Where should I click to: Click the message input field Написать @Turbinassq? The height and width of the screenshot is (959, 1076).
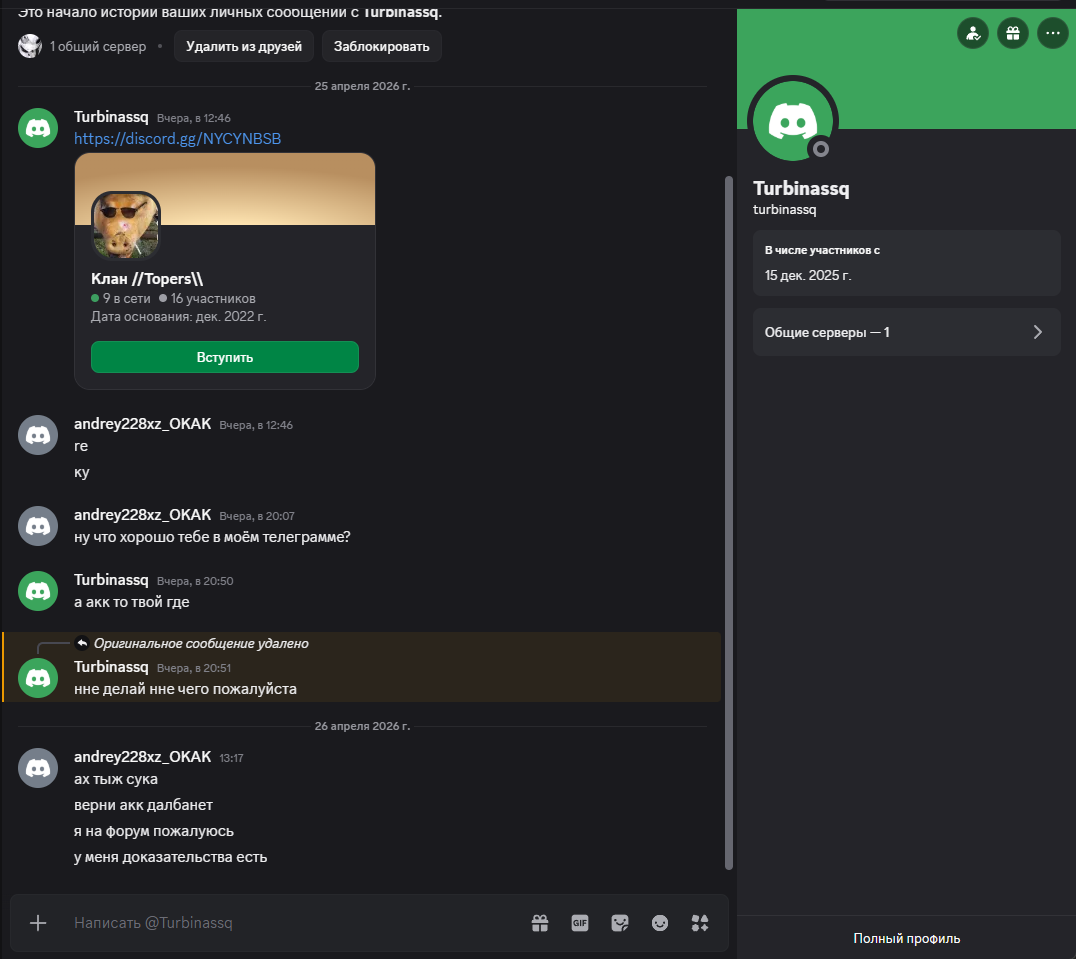(x=290, y=923)
